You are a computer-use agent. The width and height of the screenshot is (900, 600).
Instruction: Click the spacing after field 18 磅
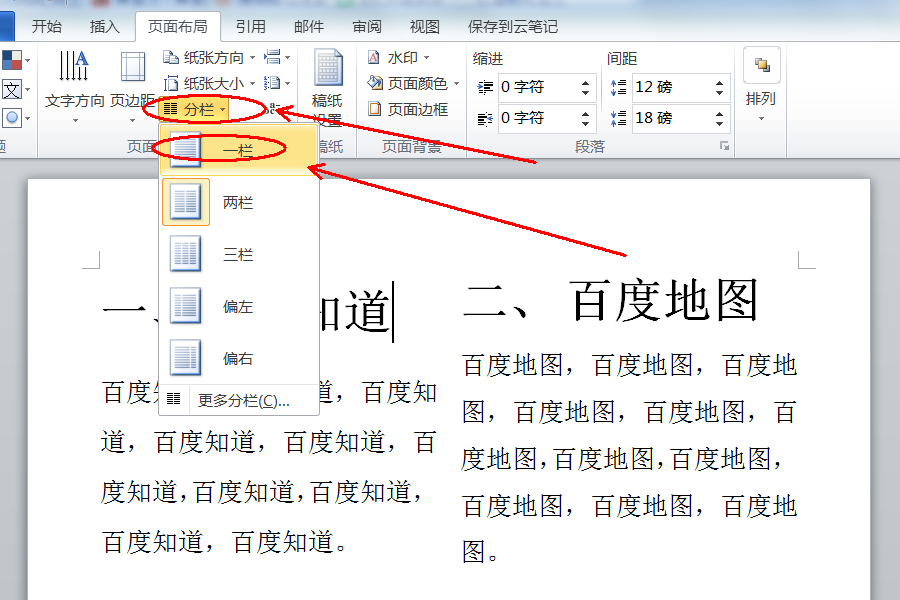[x=673, y=118]
